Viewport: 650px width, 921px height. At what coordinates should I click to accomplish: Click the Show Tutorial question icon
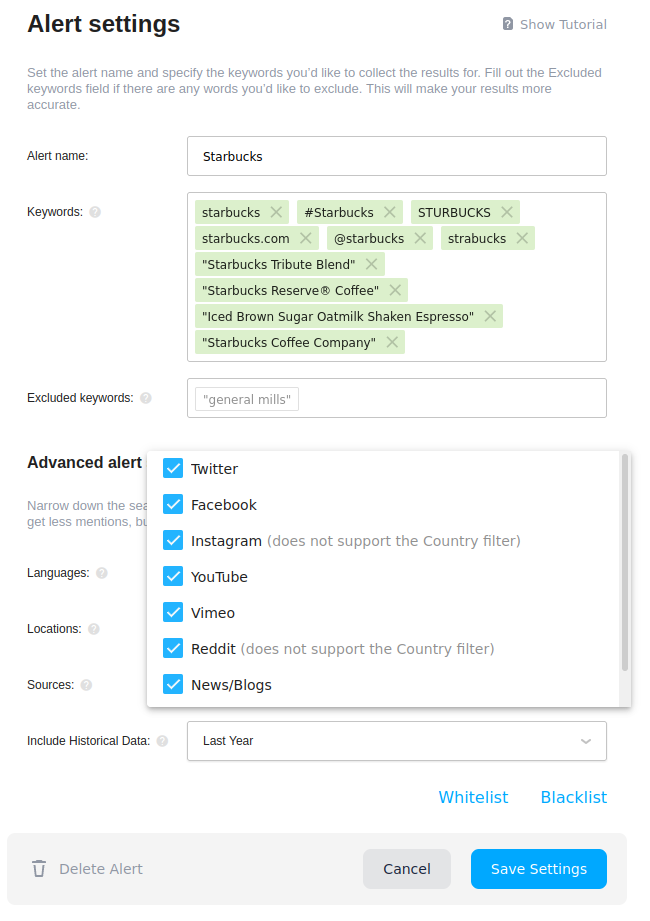coord(508,24)
